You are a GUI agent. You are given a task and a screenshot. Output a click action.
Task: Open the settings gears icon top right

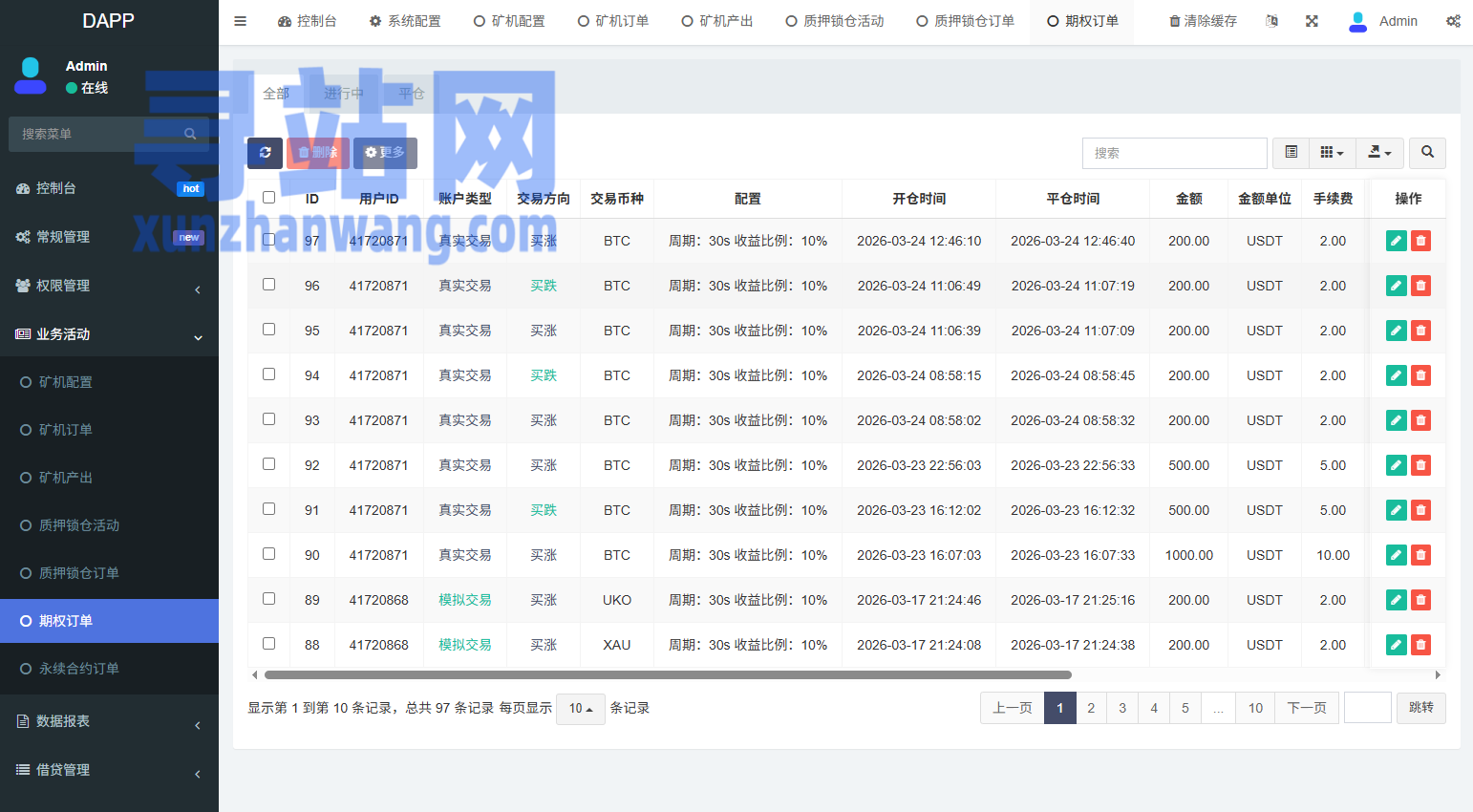(1453, 21)
